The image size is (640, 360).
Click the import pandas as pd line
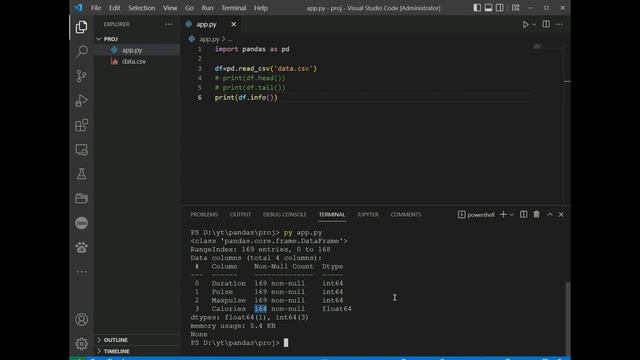(x=252, y=49)
